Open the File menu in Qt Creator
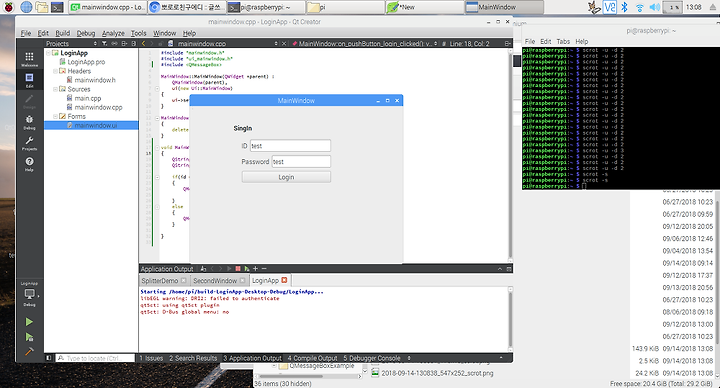 click(26, 33)
